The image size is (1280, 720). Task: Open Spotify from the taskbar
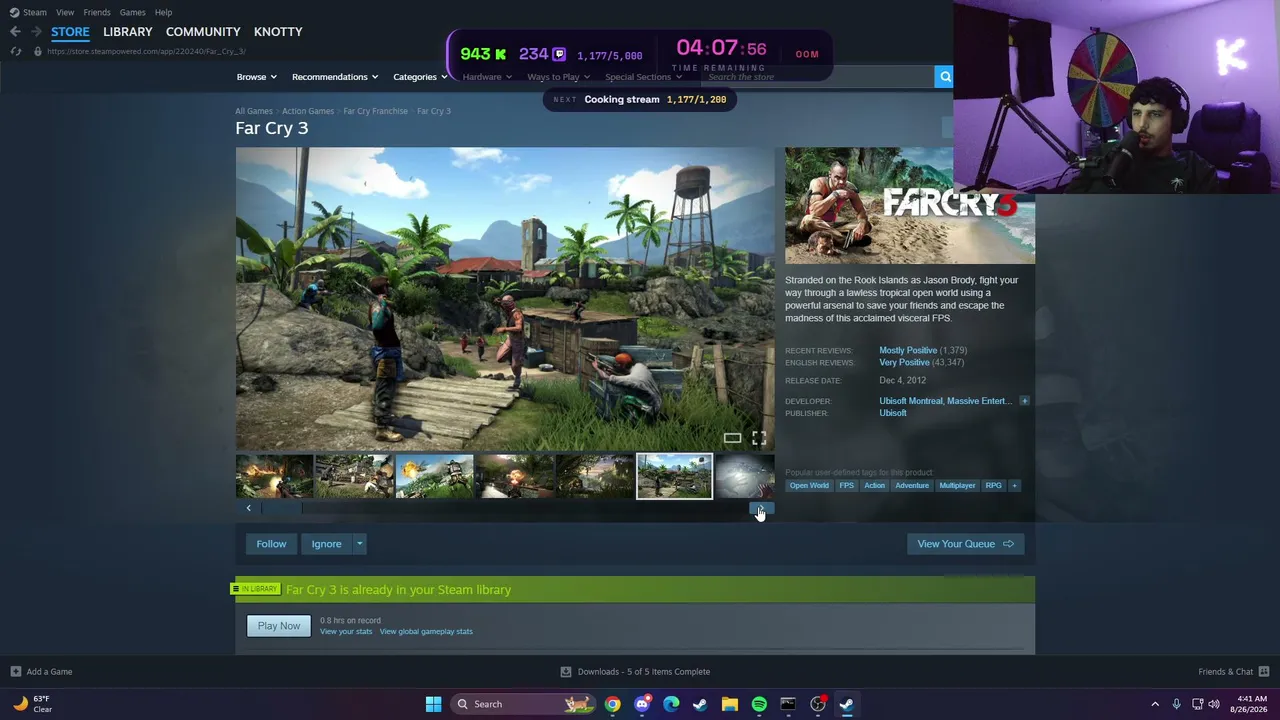[x=759, y=704]
